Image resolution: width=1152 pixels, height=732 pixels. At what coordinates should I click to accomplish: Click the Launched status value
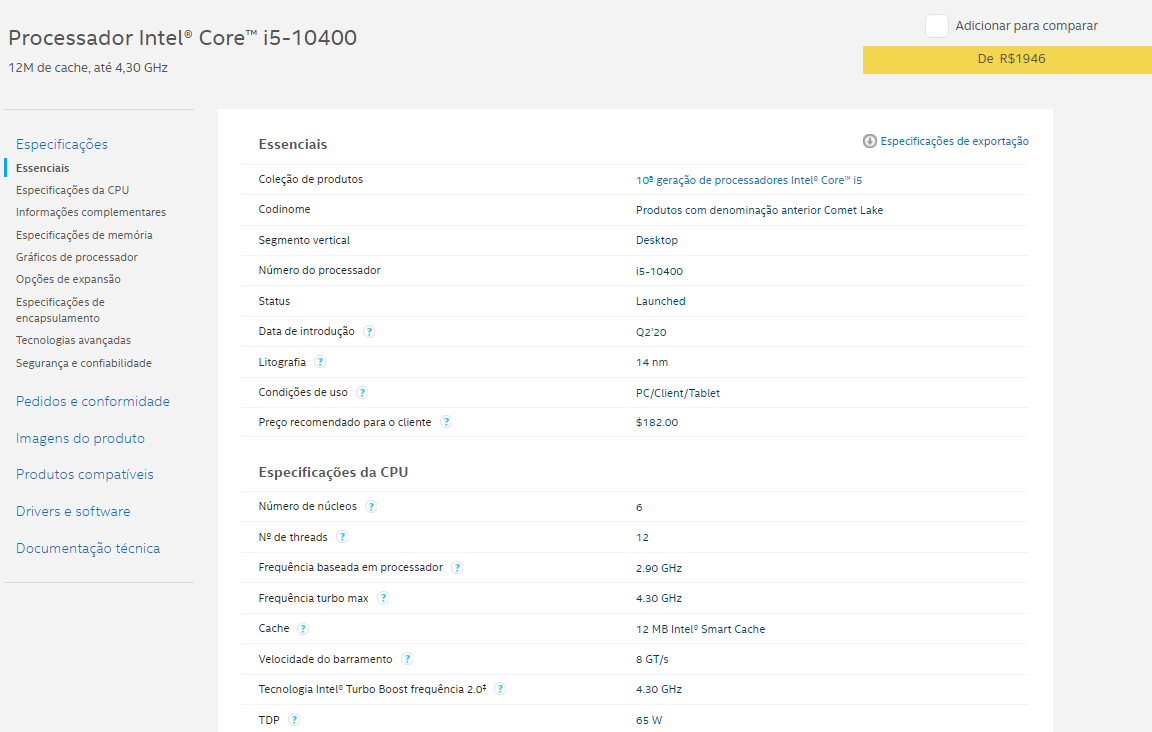660,301
